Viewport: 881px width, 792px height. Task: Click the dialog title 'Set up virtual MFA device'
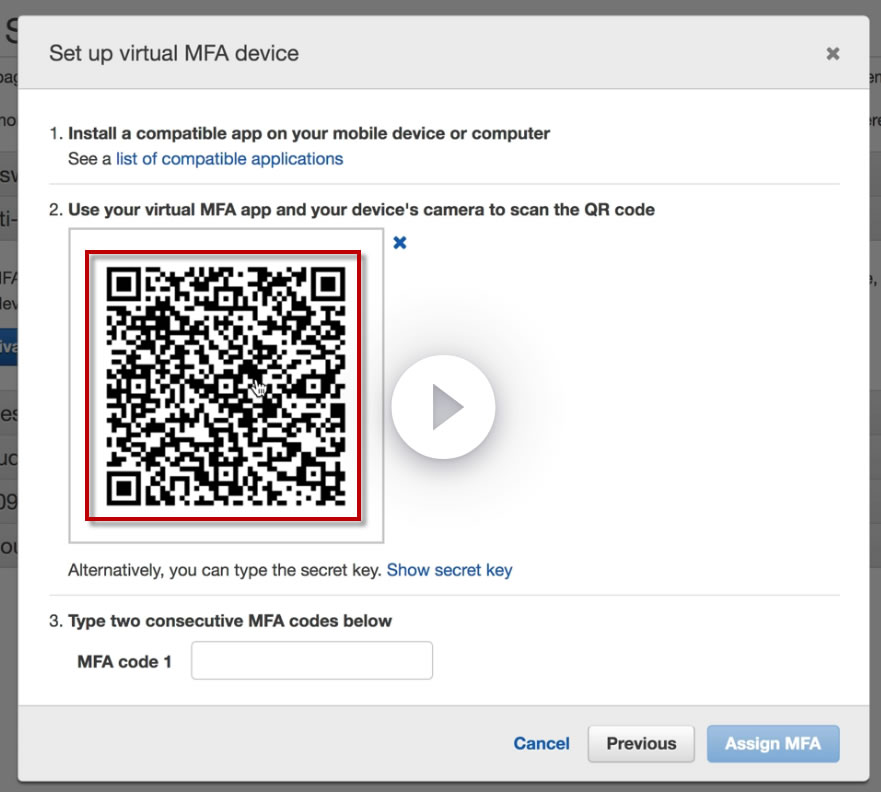(174, 53)
